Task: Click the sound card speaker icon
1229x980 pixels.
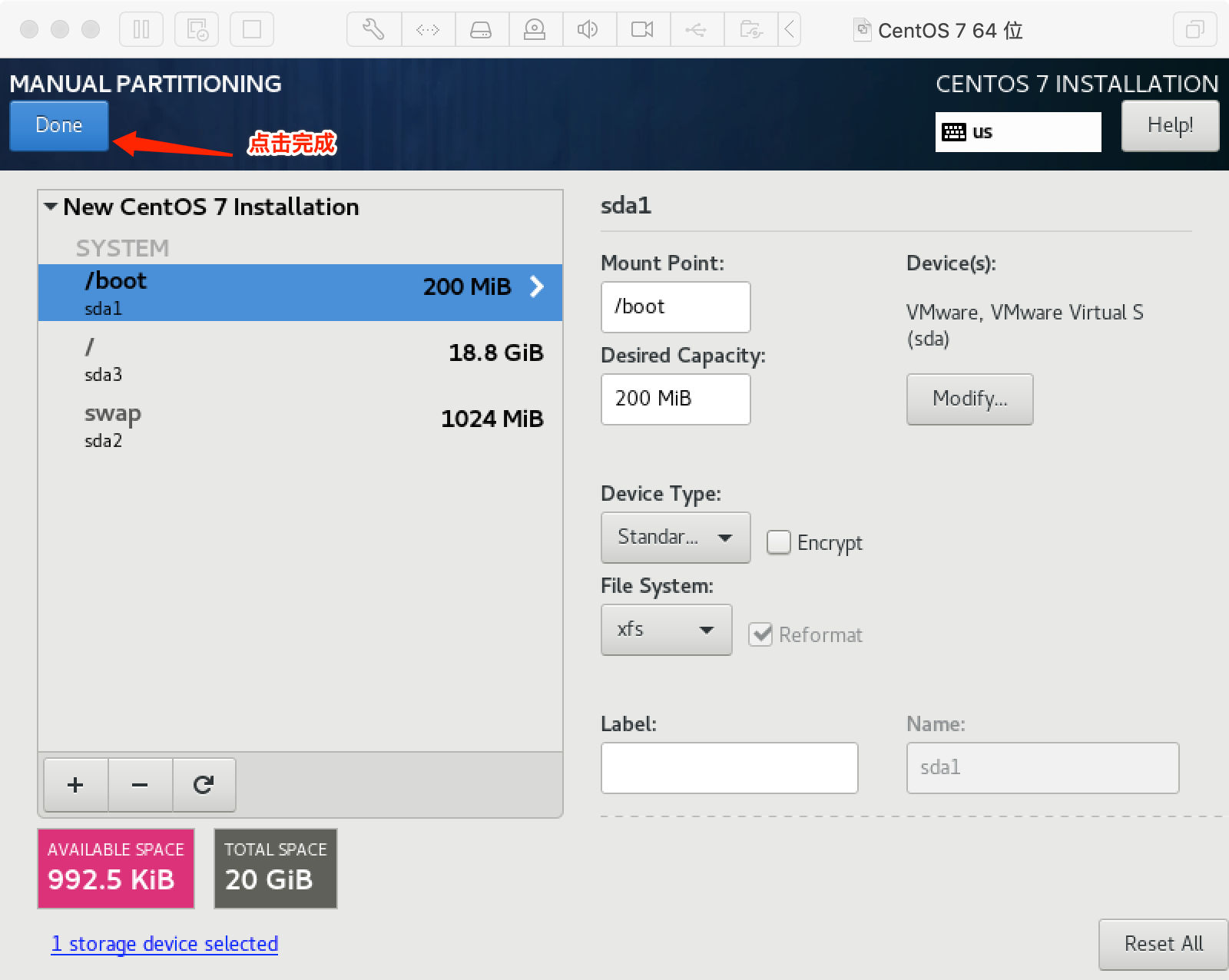Action: point(589,30)
